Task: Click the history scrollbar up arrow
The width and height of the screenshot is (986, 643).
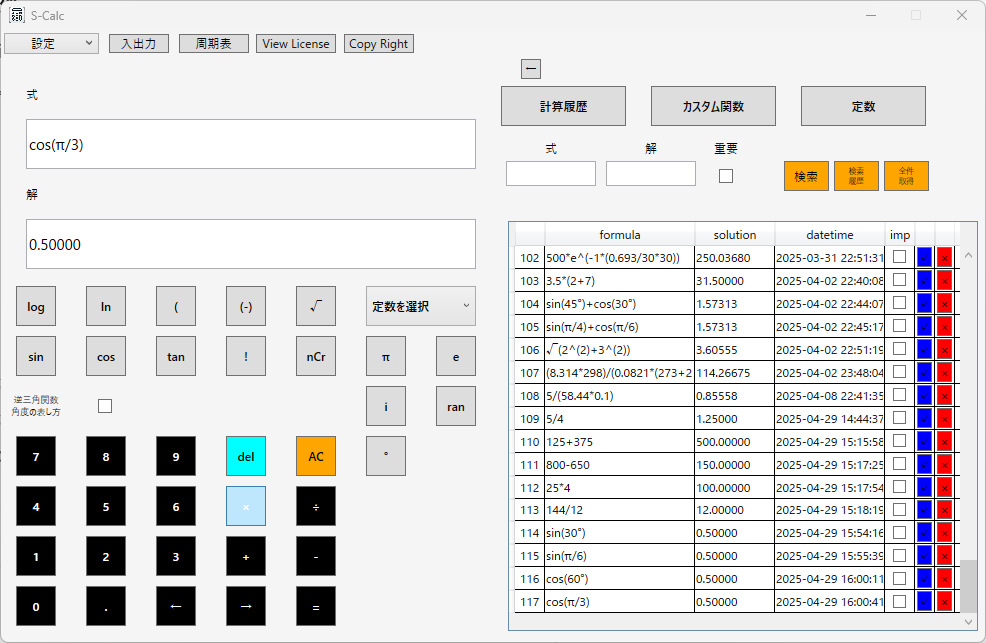Action: pyautogui.click(x=968, y=255)
